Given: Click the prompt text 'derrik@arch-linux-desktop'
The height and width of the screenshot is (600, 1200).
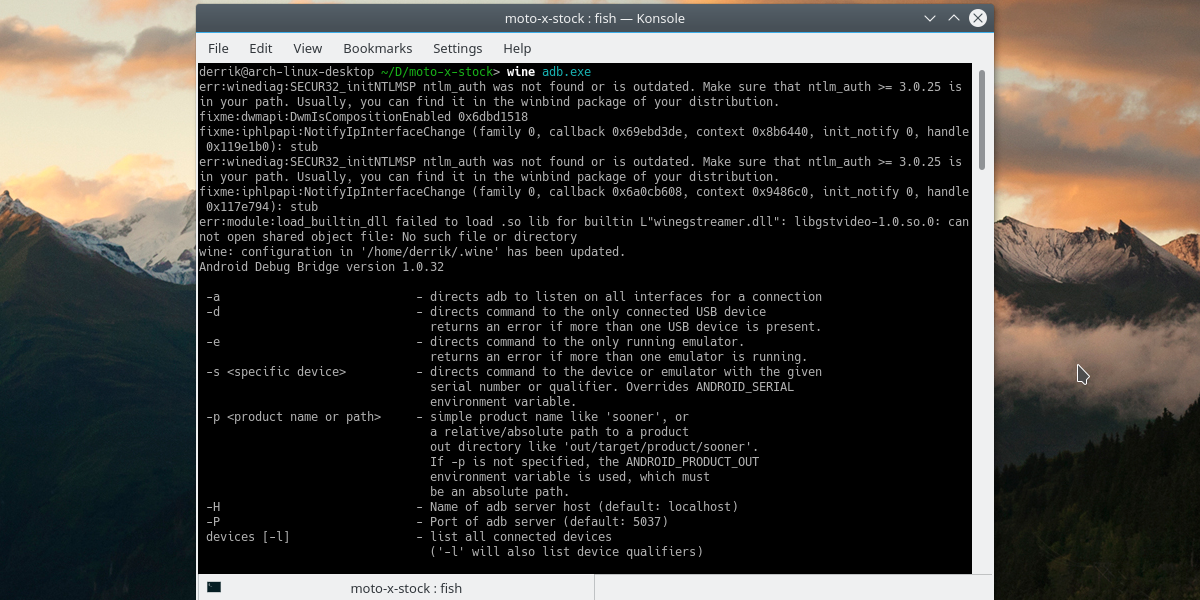Looking at the screenshot, I should (x=285, y=72).
